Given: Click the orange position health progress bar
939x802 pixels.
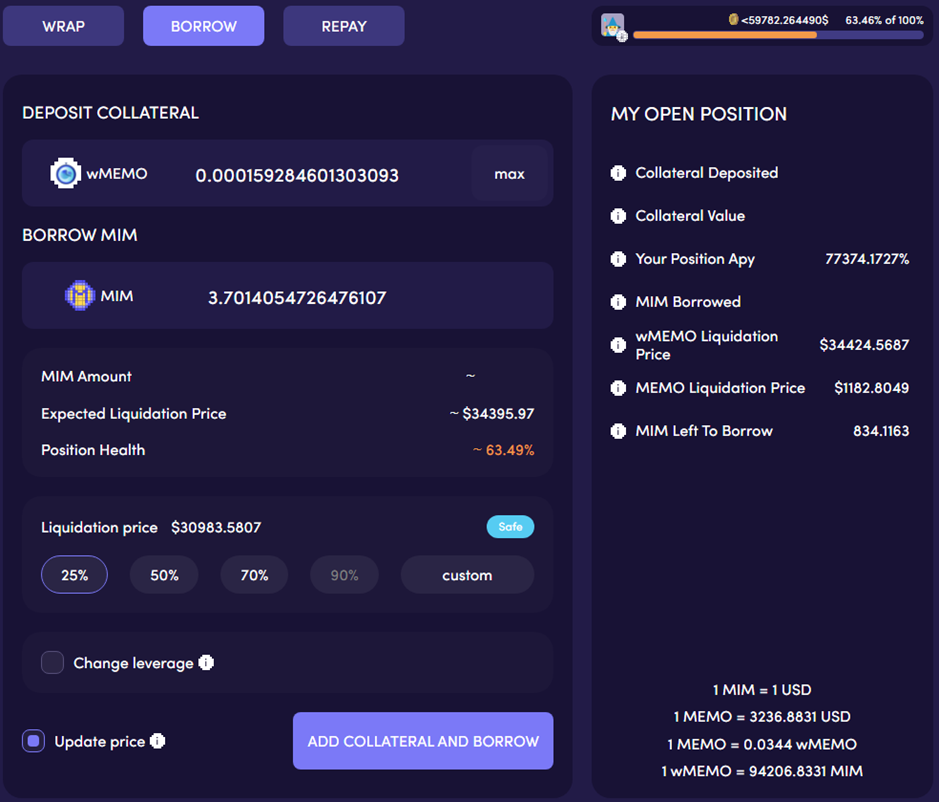Looking at the screenshot, I should [x=778, y=35].
